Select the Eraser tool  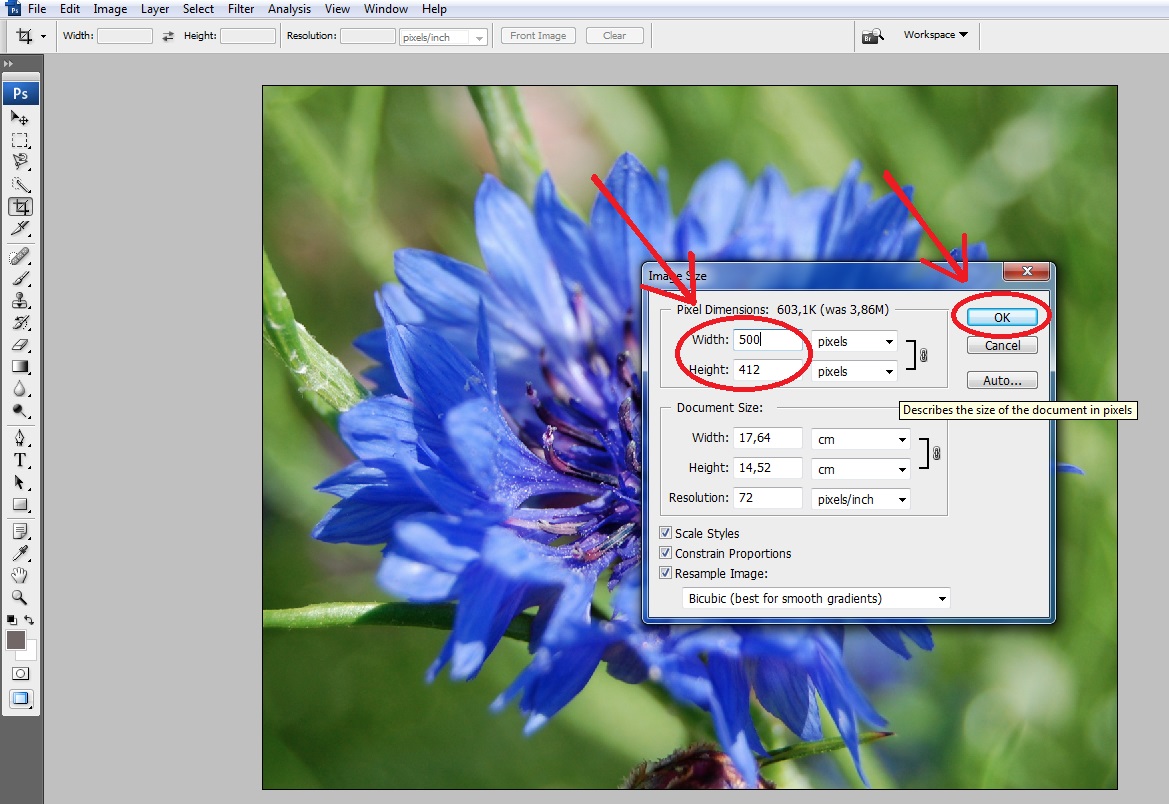pos(21,345)
